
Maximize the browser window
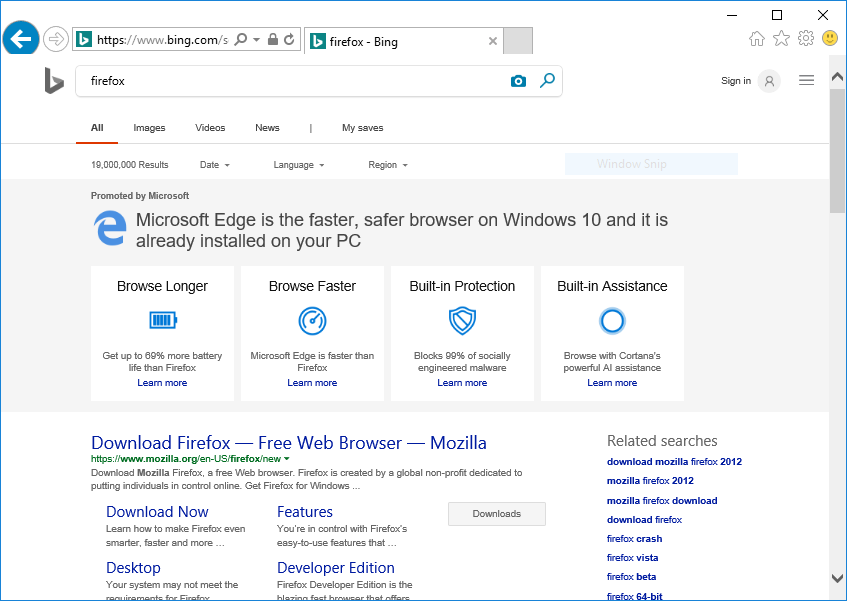coord(777,15)
